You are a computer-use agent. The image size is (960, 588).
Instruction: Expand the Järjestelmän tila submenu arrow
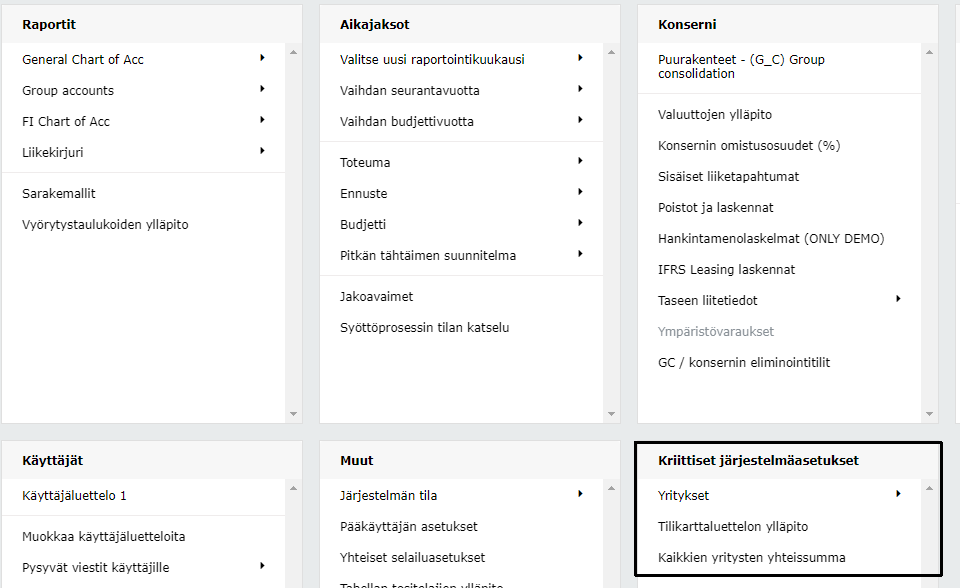pyautogui.click(x=580, y=494)
